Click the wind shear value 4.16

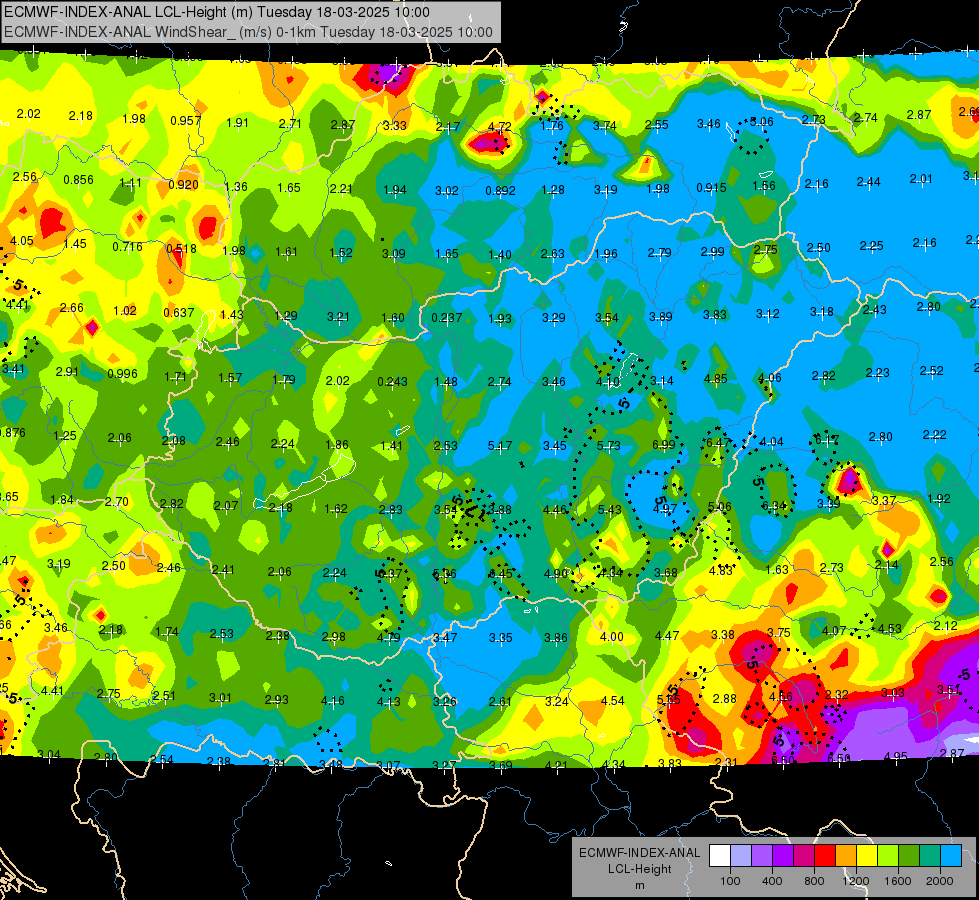(333, 701)
